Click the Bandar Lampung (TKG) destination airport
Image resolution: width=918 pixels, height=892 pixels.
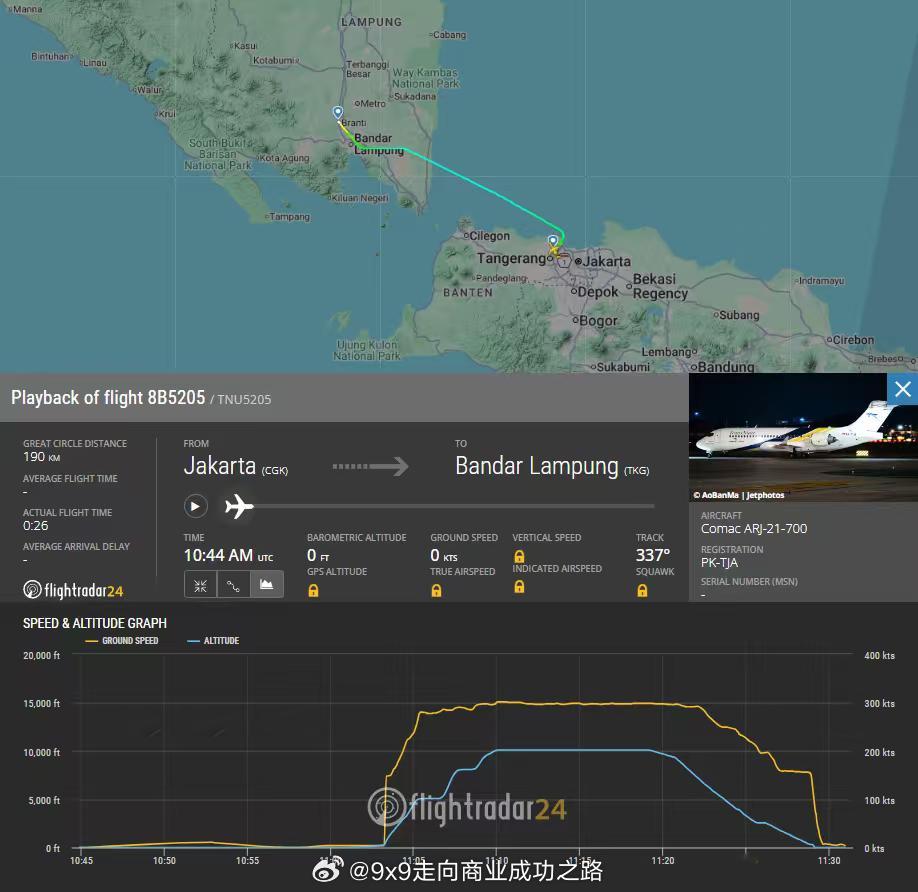coord(552,466)
